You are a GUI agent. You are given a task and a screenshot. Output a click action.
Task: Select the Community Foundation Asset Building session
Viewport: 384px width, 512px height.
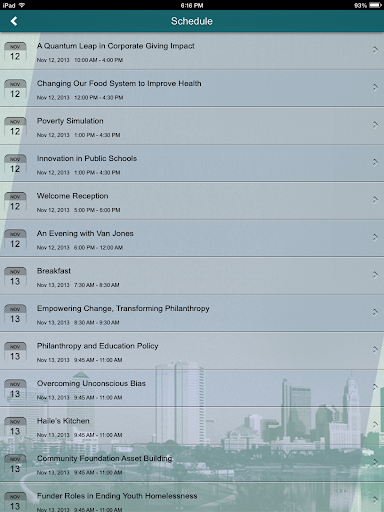(x=192, y=463)
